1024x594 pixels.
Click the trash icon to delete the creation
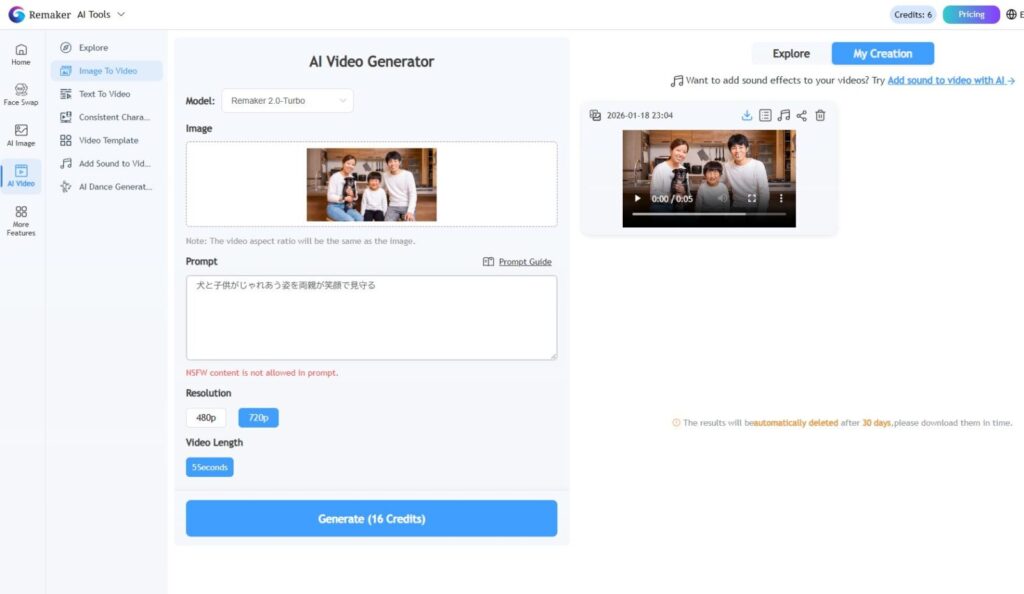[x=820, y=116]
